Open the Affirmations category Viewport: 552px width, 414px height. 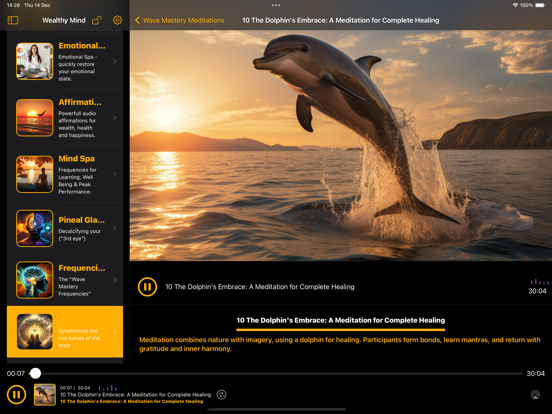(65, 118)
